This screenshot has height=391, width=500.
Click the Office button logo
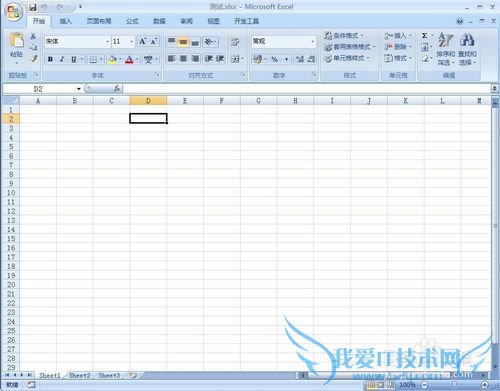coord(13,12)
